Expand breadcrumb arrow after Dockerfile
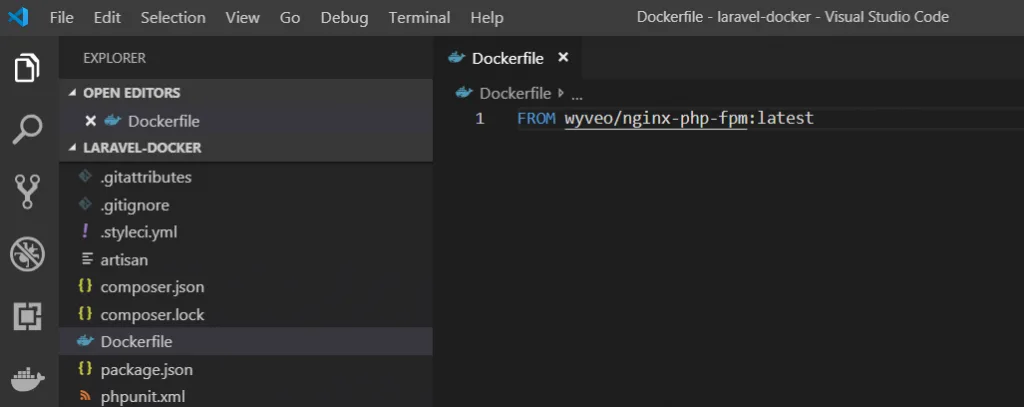Screen dimensions: 1024x407 (x=561, y=93)
